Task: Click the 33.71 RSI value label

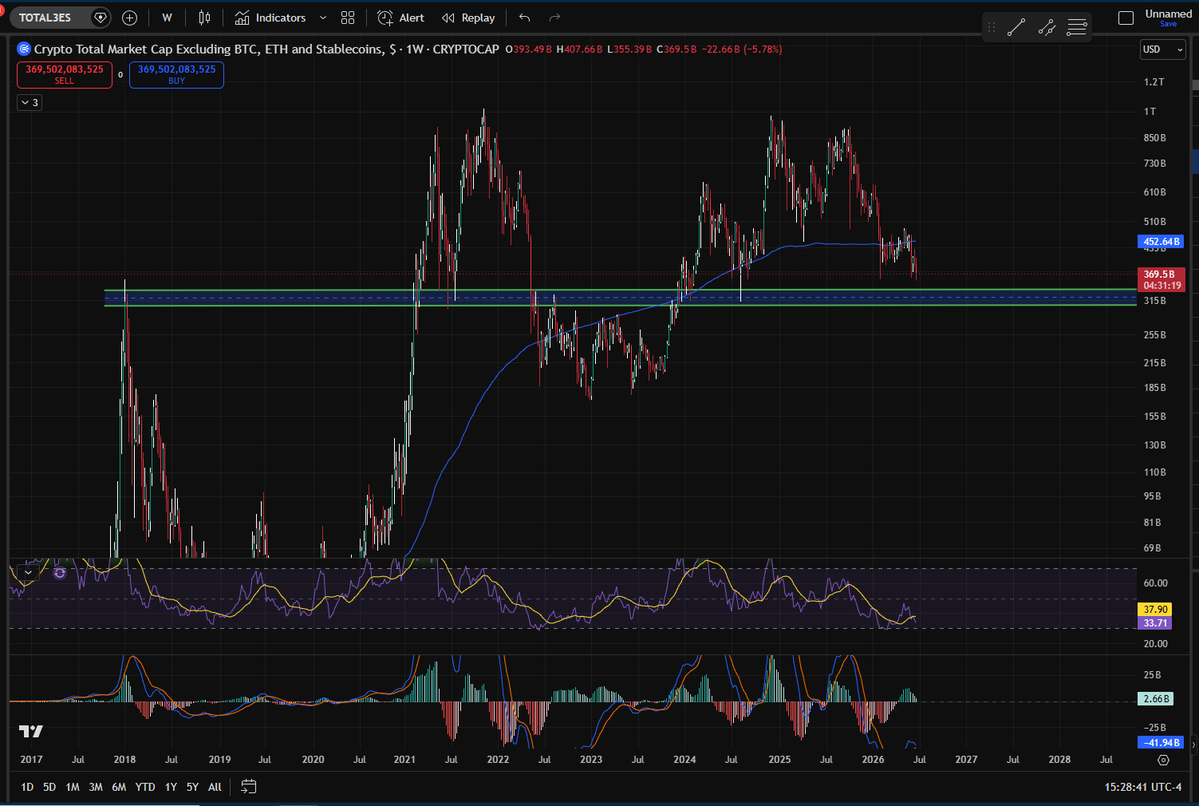Action: tap(1155, 622)
